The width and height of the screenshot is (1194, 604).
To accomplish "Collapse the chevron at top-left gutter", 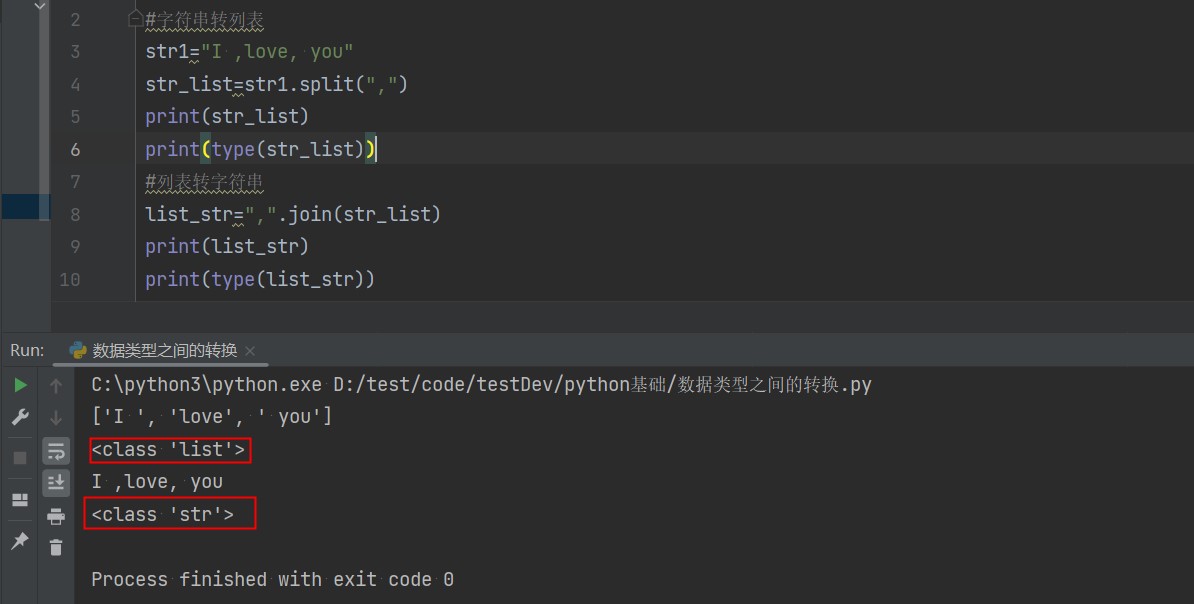I will tap(40, 7).
